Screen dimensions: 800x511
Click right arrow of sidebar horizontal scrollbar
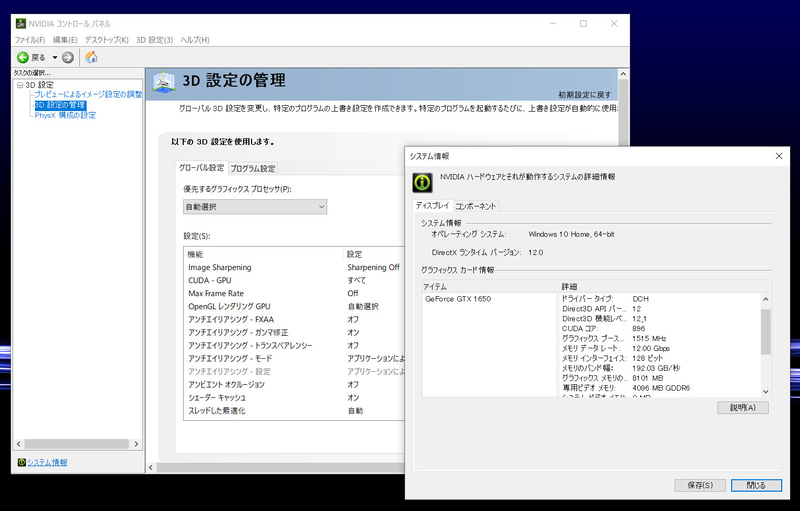(x=136, y=444)
